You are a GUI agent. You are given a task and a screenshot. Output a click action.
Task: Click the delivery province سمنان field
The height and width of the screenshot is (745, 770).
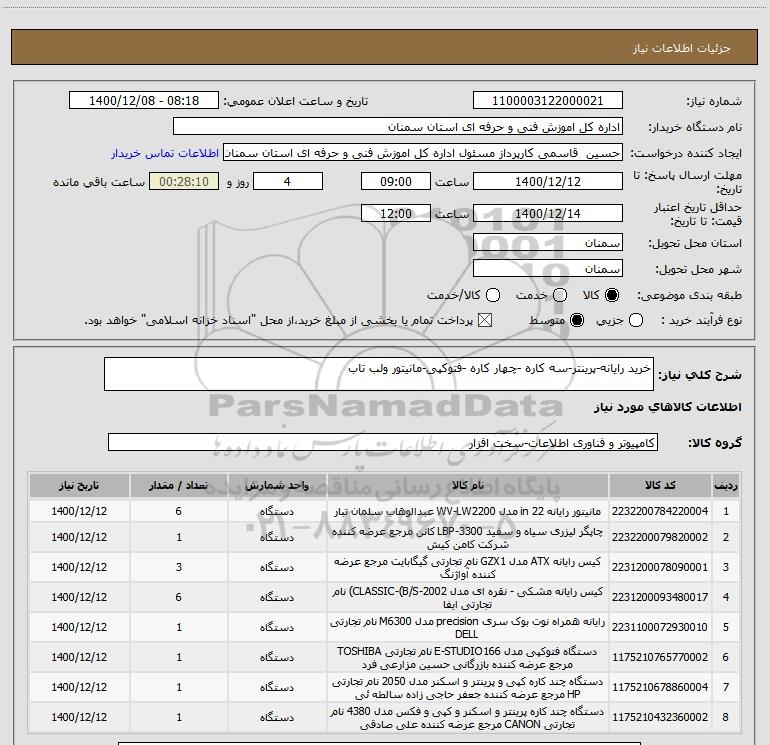pos(548,243)
